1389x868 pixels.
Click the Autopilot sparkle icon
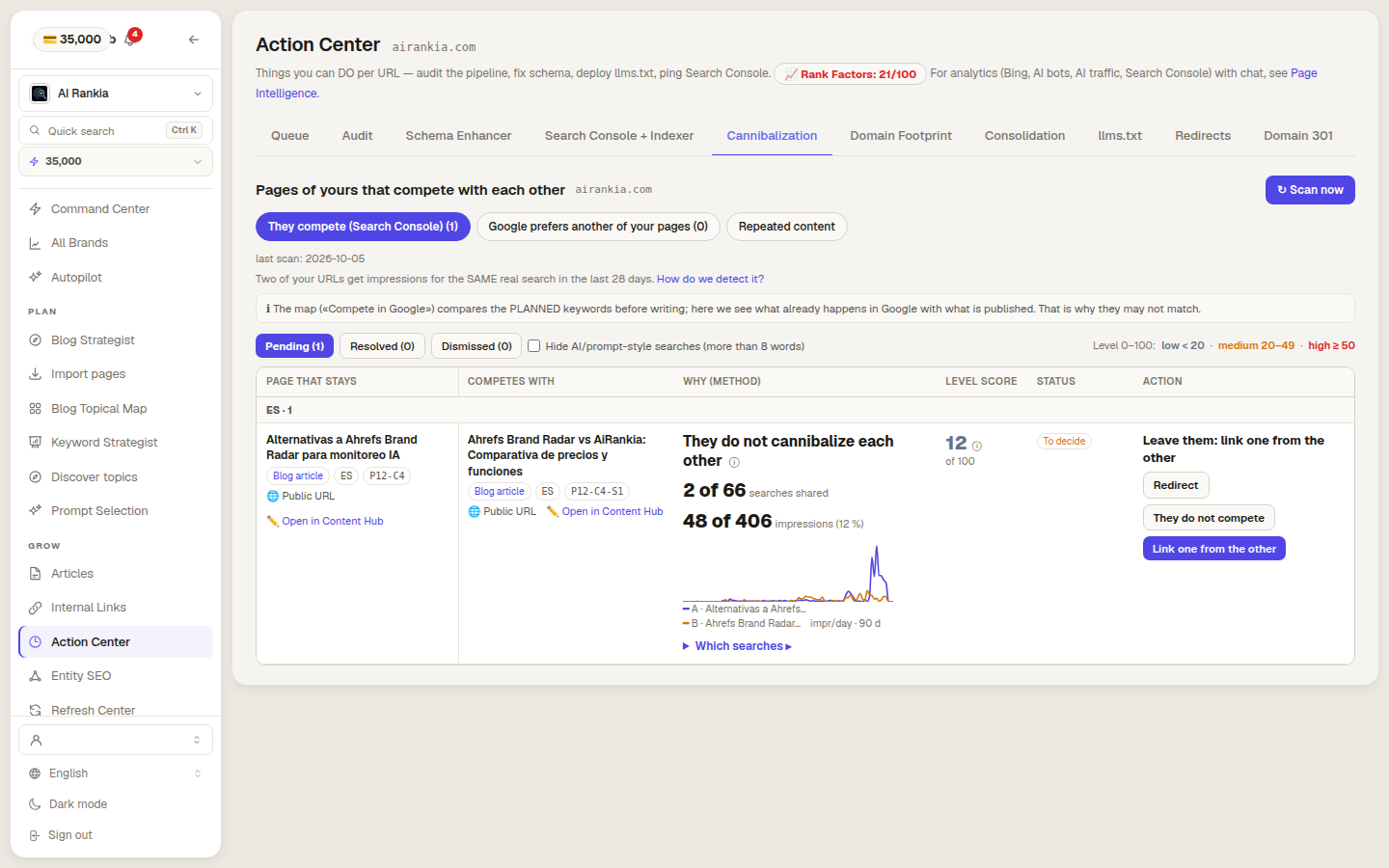point(35,278)
